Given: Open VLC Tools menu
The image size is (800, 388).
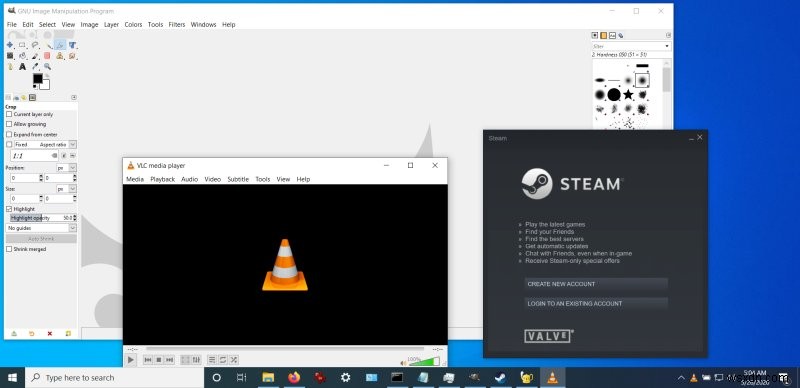Looking at the screenshot, I should (x=263, y=179).
